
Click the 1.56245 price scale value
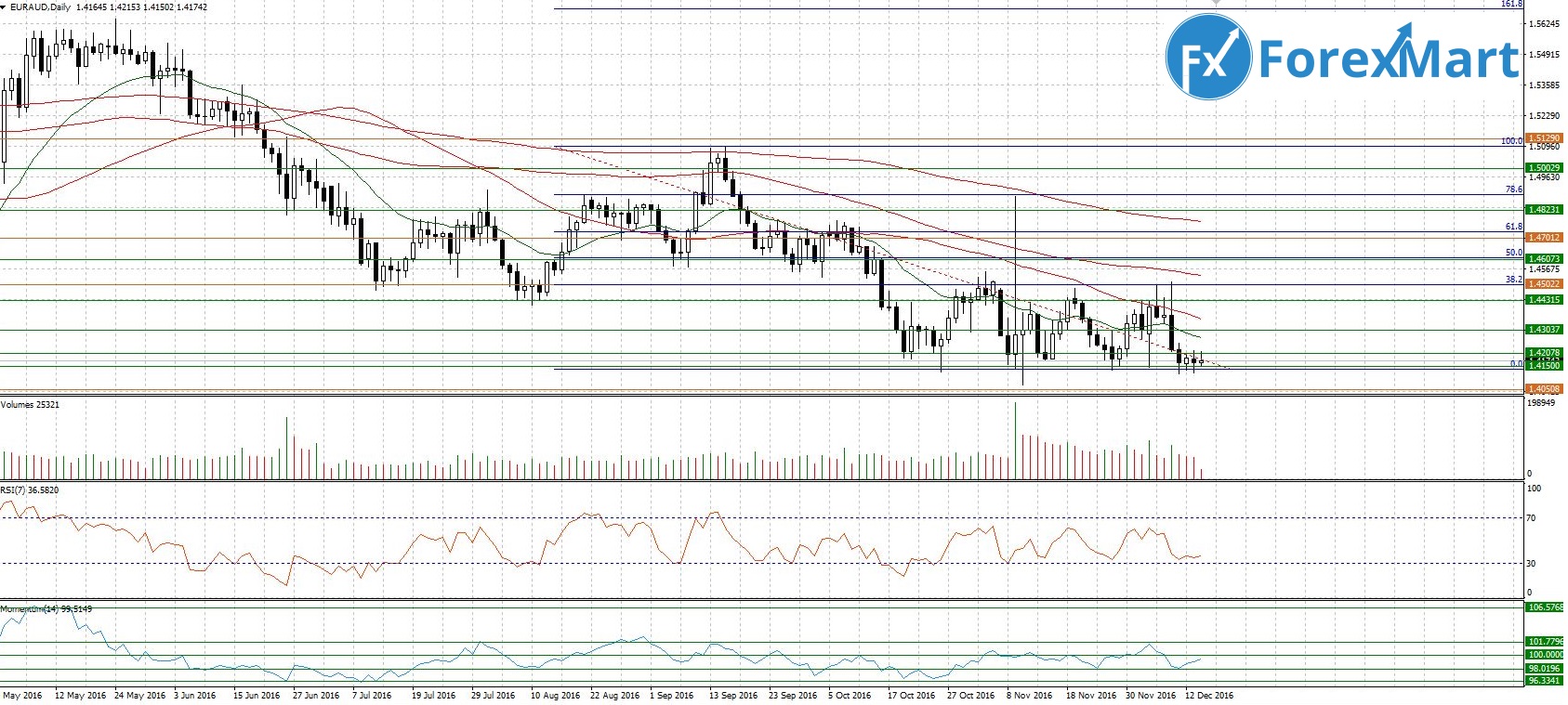[1543, 24]
